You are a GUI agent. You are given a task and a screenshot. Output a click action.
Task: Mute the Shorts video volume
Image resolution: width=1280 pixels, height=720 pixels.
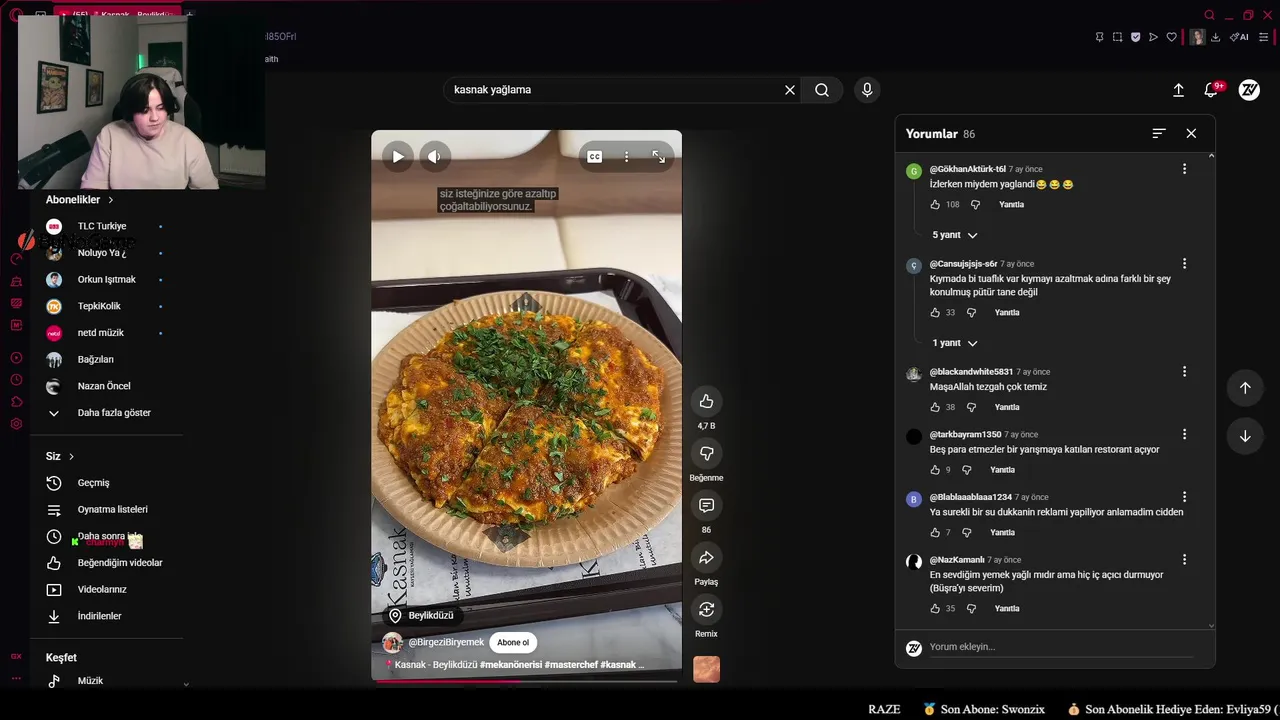[434, 156]
